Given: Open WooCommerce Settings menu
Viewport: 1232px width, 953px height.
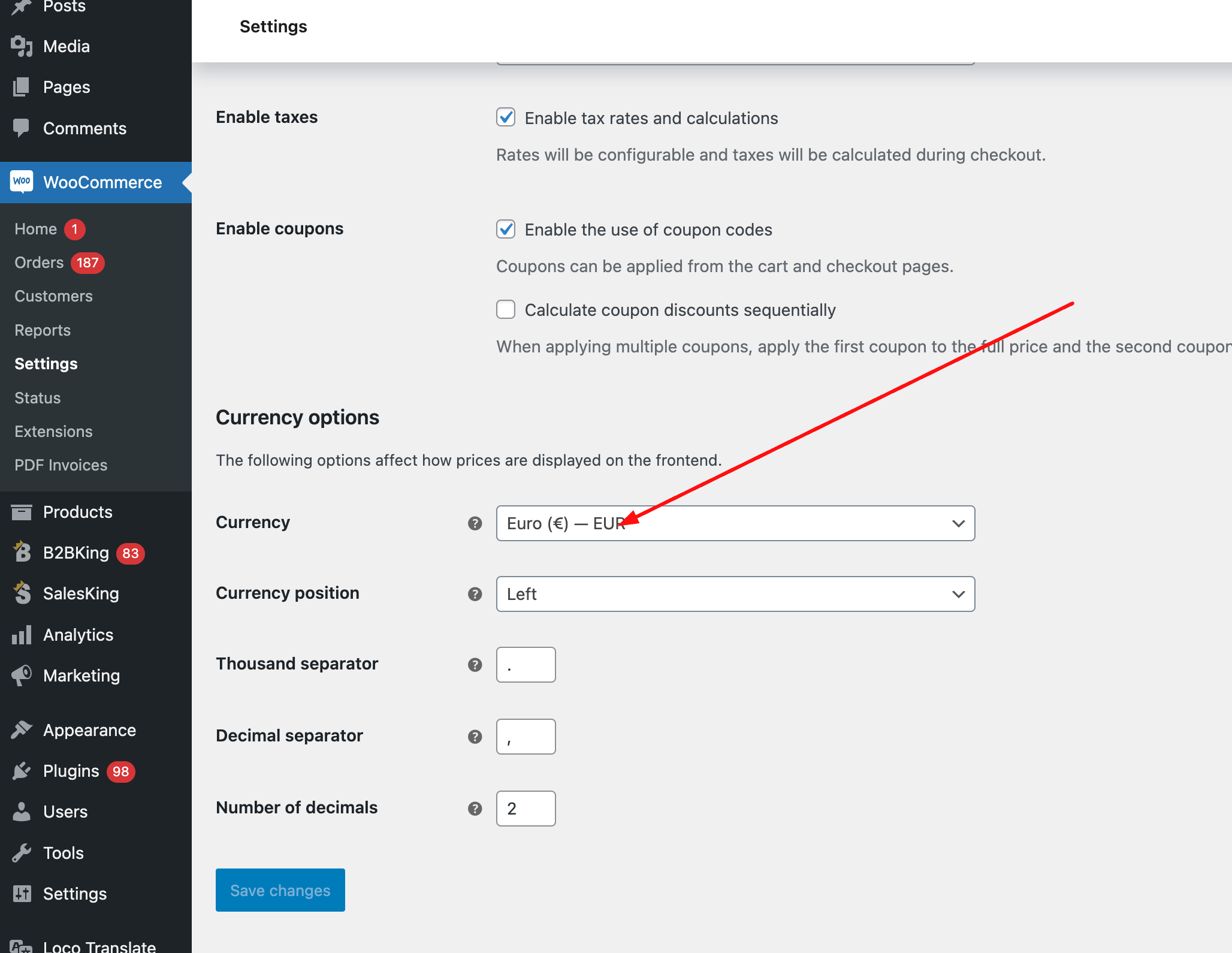Looking at the screenshot, I should (46, 363).
